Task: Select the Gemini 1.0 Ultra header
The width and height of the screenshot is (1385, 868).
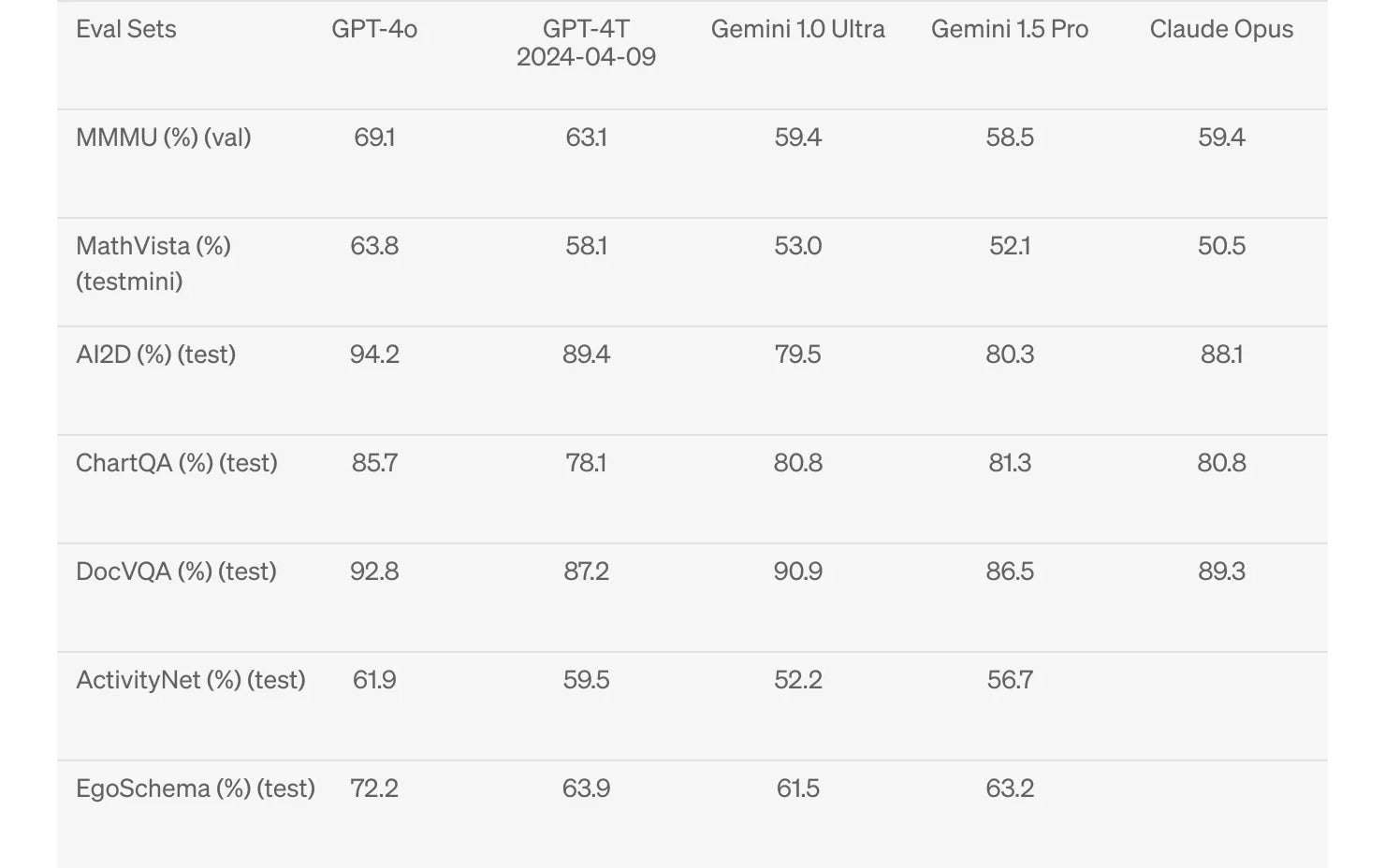Action: coord(797,29)
